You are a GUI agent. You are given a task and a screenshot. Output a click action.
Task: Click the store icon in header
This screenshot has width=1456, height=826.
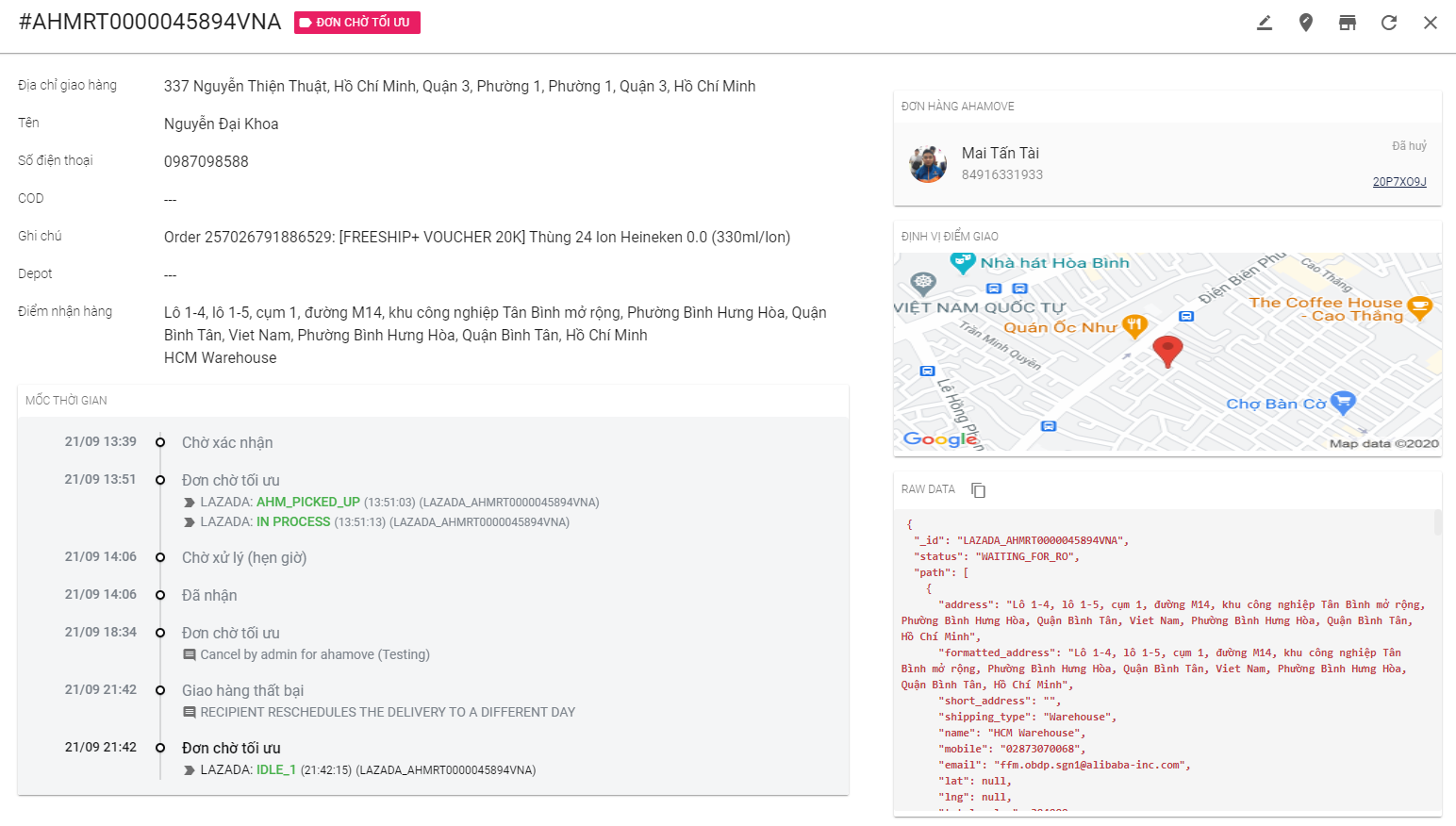(1348, 23)
